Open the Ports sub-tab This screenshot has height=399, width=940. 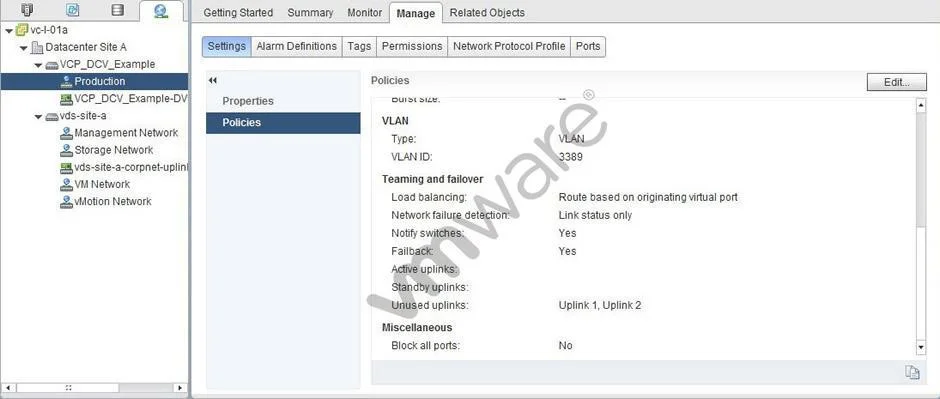588,46
